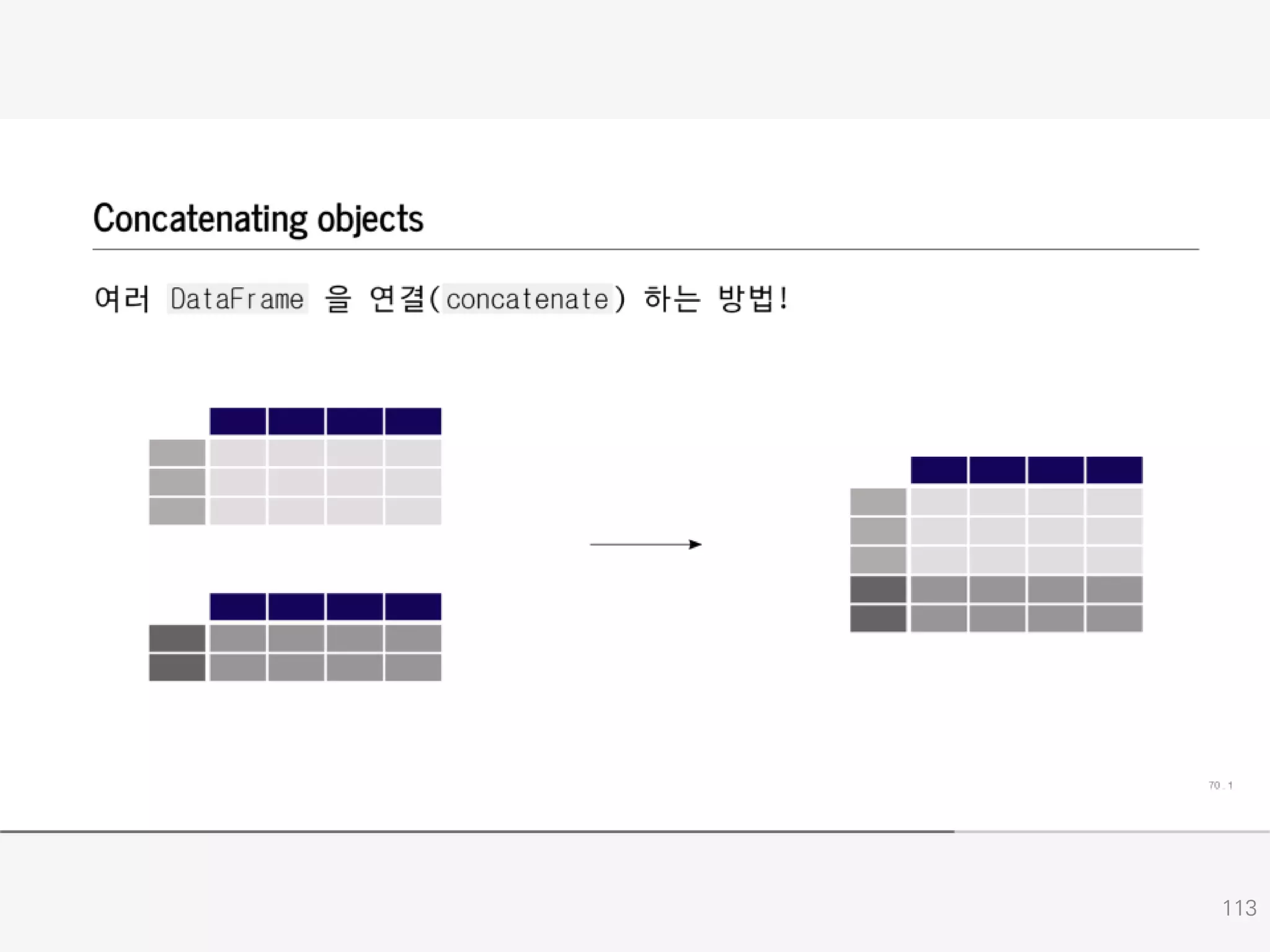1270x952 pixels.
Task: Click dark-gray index cell in bottom-left table
Action: pos(177,638)
